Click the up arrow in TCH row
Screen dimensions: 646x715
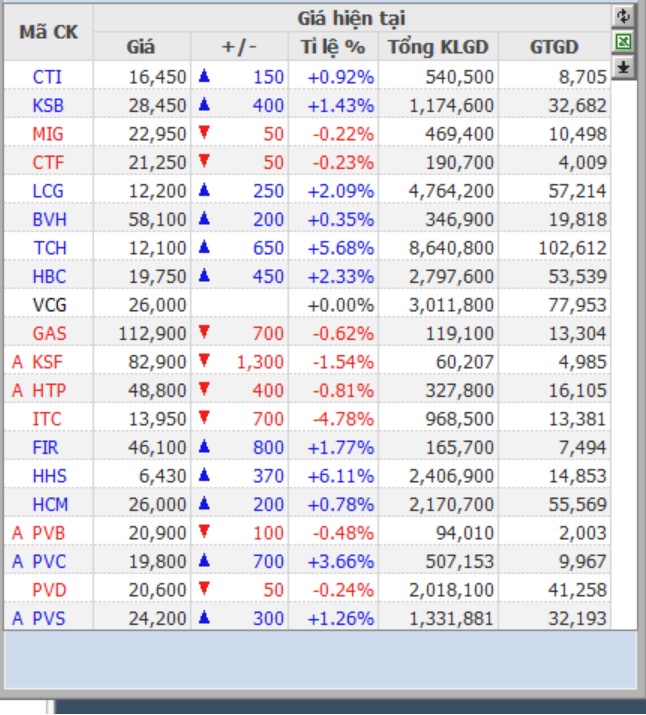(204, 247)
